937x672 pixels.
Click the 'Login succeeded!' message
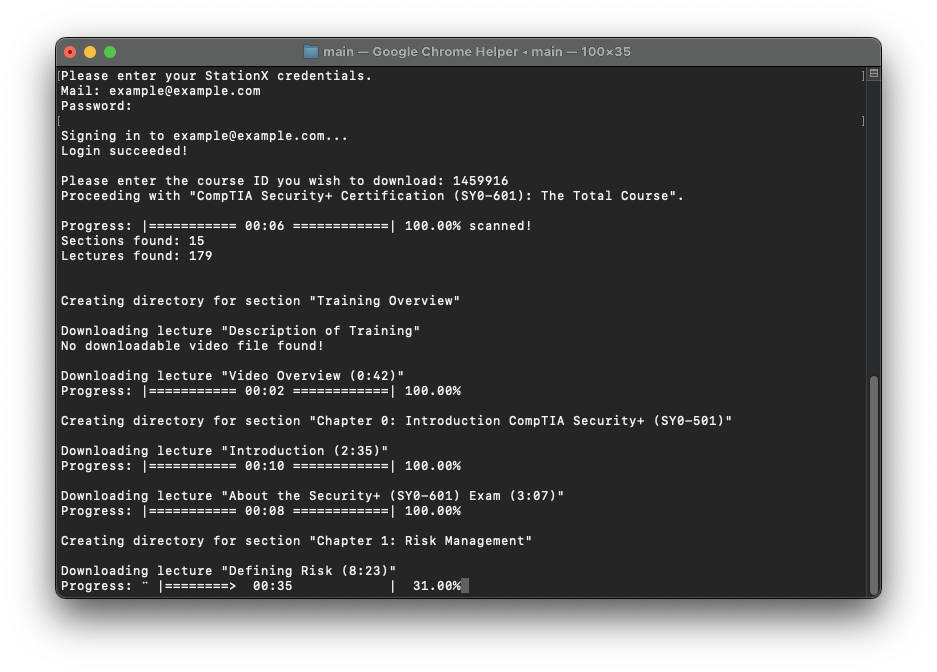click(123, 150)
